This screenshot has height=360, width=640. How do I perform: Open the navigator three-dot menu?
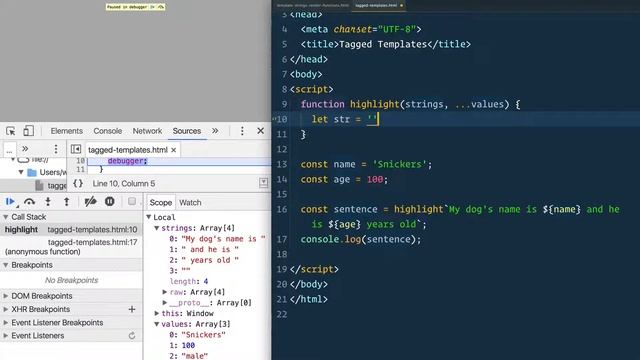coord(56,149)
